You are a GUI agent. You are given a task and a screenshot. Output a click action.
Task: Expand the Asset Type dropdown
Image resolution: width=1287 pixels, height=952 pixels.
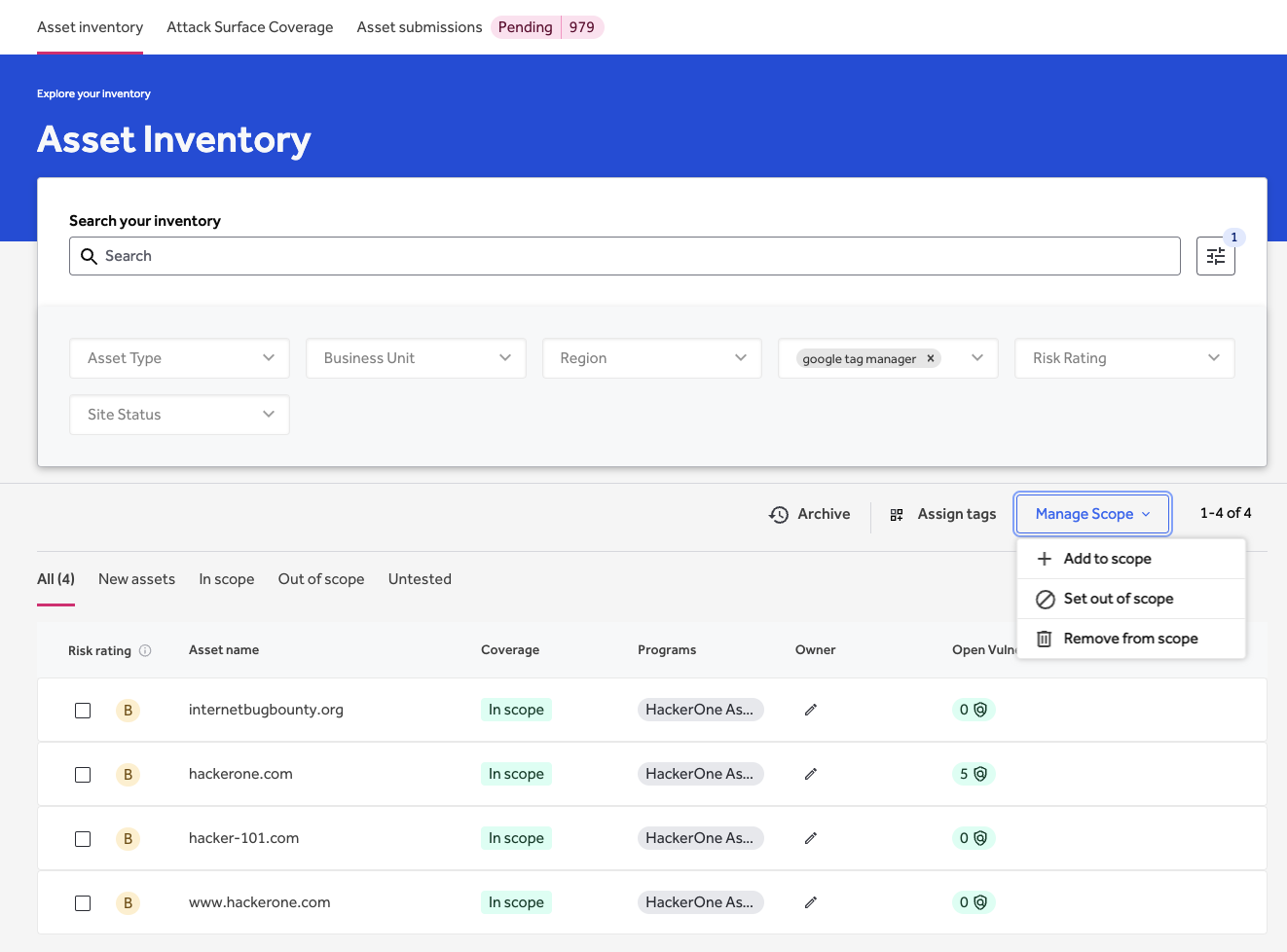point(180,358)
